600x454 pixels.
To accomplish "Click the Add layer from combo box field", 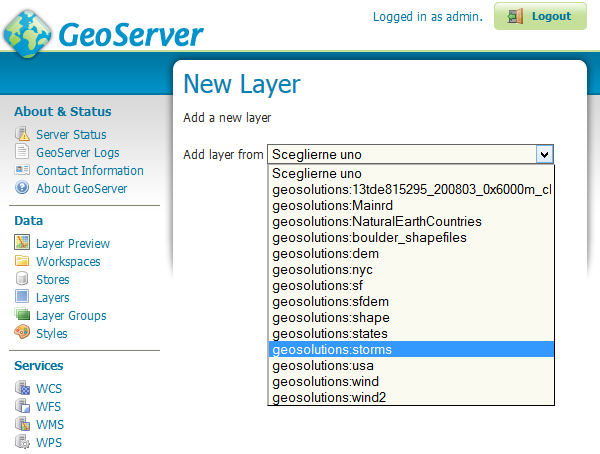I will (x=410, y=155).
